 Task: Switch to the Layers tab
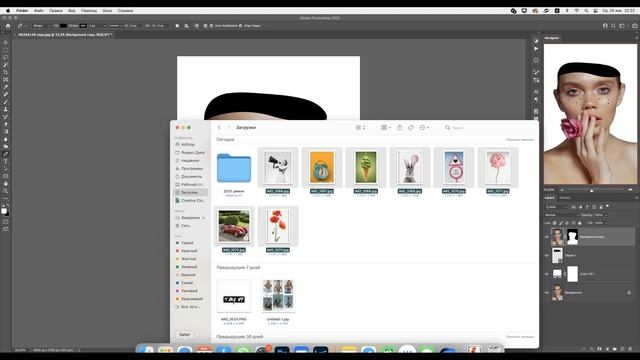(x=550, y=198)
